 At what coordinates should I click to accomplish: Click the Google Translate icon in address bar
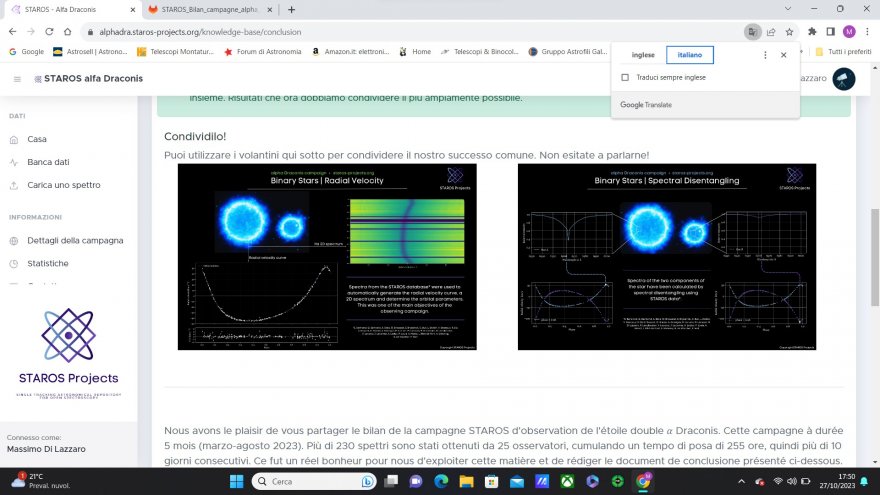click(x=751, y=31)
